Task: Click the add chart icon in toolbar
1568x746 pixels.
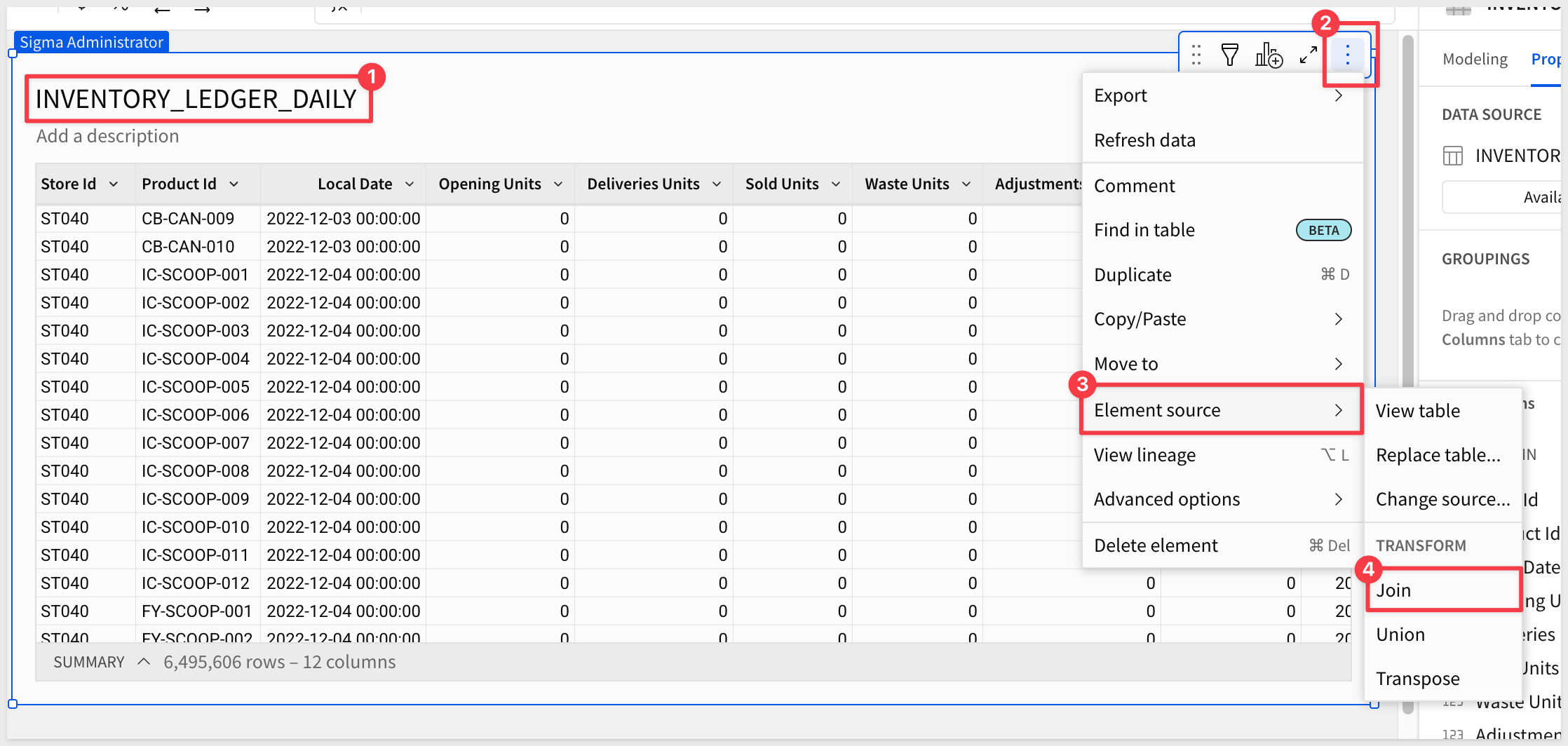Action: coord(1268,55)
